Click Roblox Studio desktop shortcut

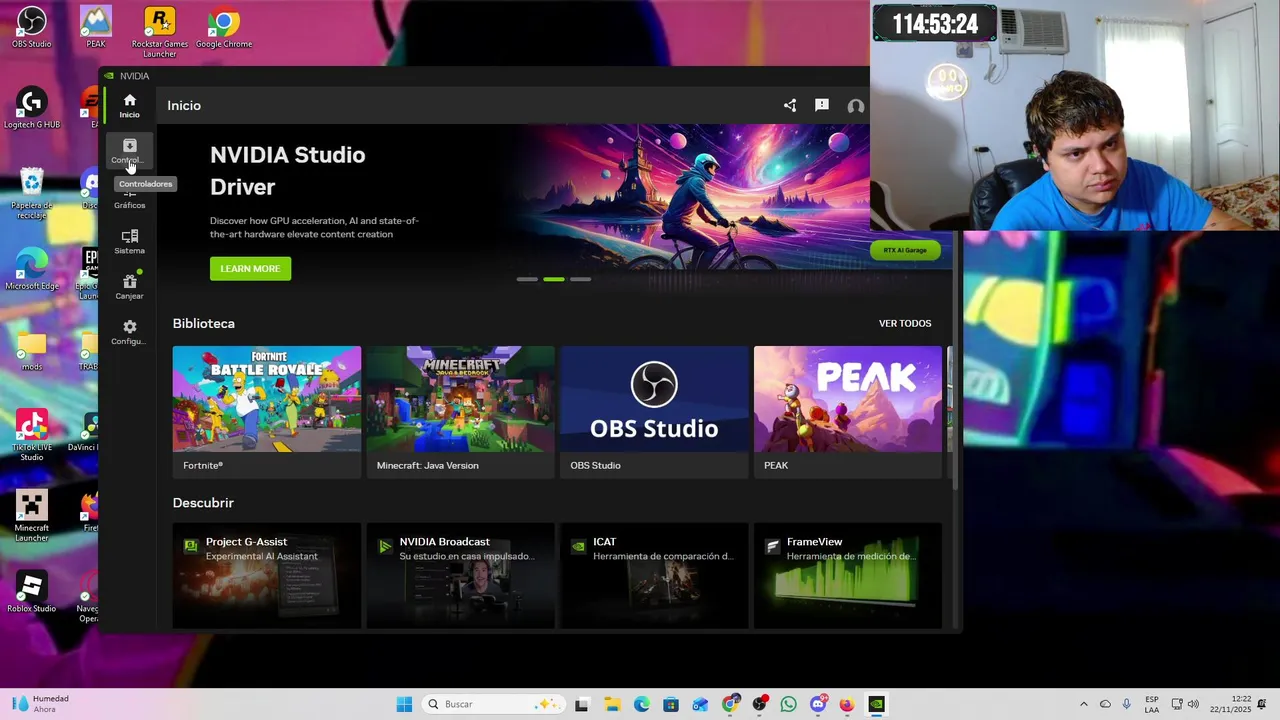click(x=32, y=592)
